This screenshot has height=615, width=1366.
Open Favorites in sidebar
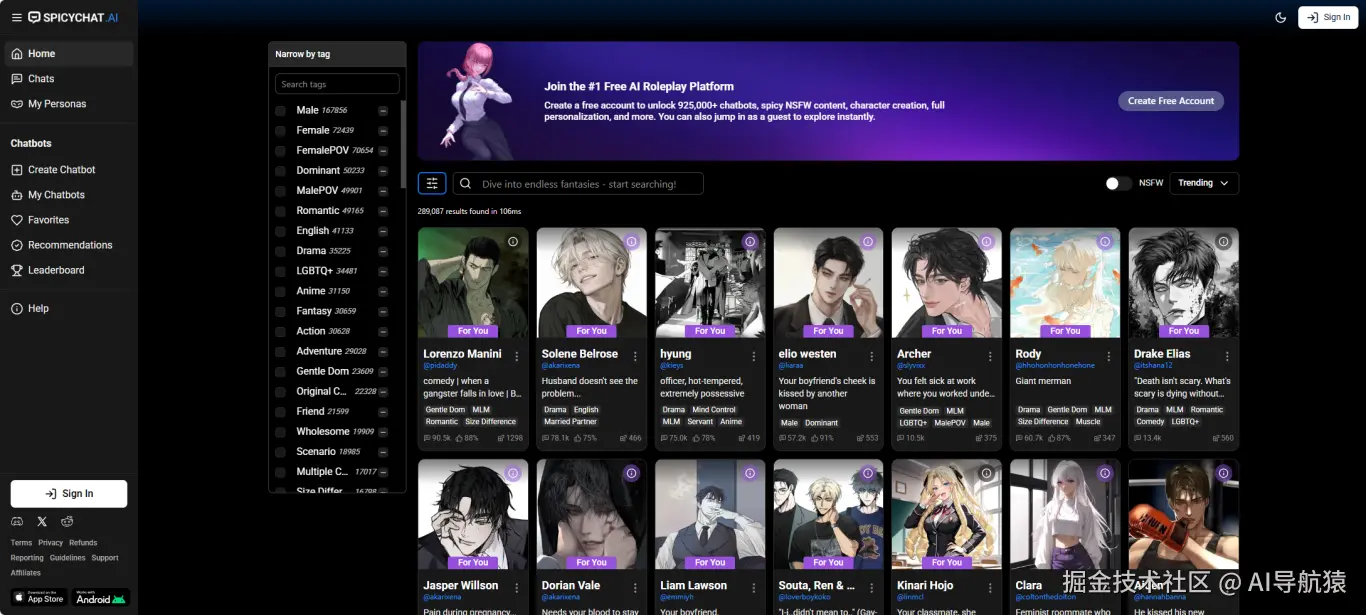coord(69,220)
